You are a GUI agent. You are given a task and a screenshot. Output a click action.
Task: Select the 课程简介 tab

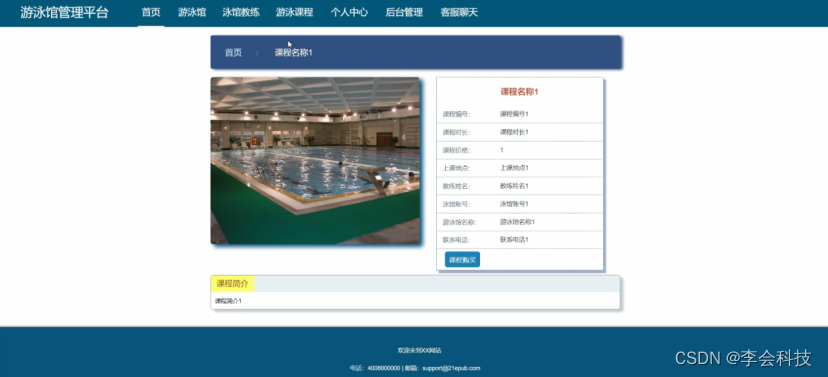[232, 284]
